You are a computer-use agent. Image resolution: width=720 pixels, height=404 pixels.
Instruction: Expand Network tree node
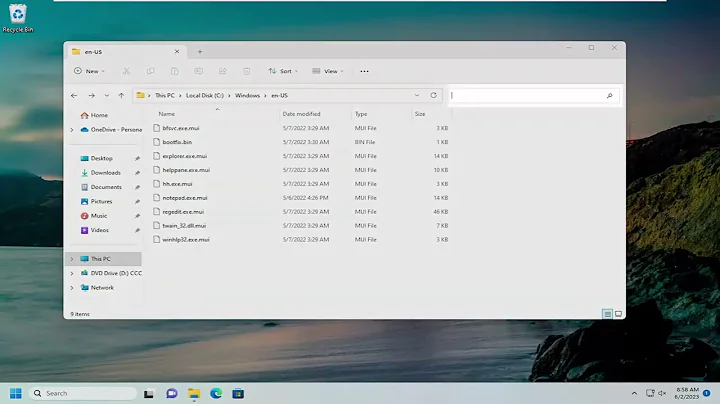72,288
